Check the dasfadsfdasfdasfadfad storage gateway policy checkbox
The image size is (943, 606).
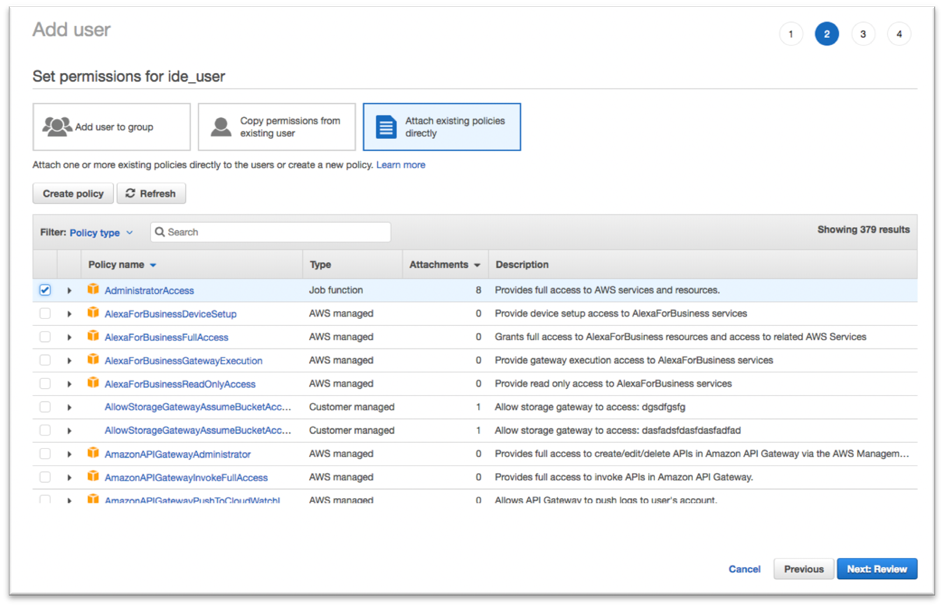point(45,430)
